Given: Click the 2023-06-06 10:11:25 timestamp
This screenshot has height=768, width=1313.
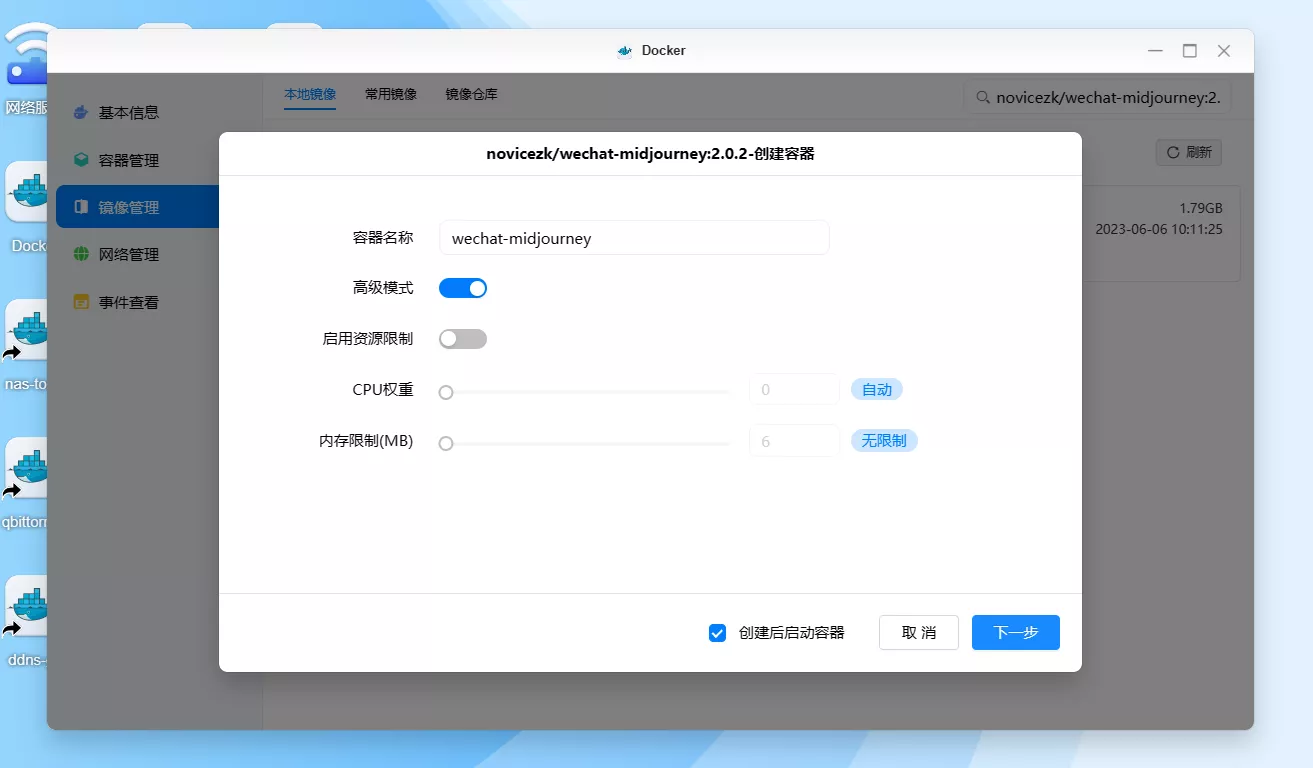Looking at the screenshot, I should point(1159,229).
